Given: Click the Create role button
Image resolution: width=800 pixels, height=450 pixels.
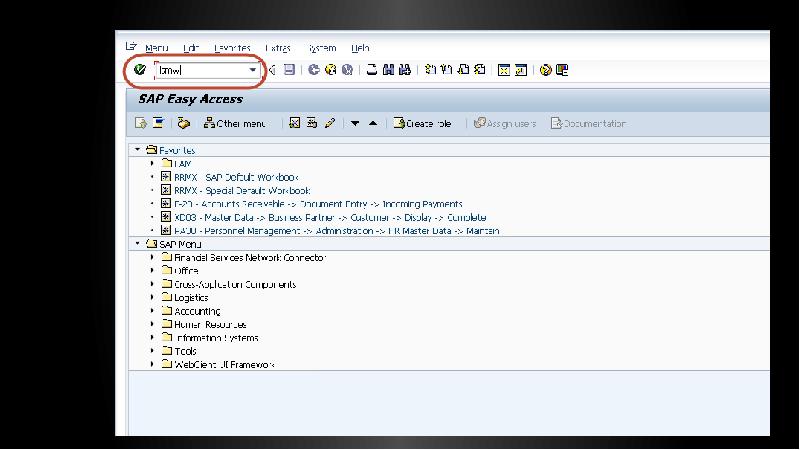Looking at the screenshot, I should (x=422, y=124).
